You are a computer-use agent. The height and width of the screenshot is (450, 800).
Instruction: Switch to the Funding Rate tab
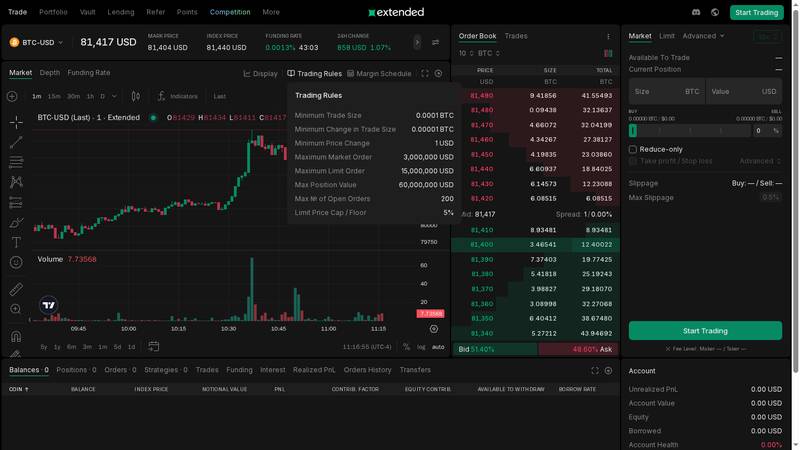coord(89,73)
